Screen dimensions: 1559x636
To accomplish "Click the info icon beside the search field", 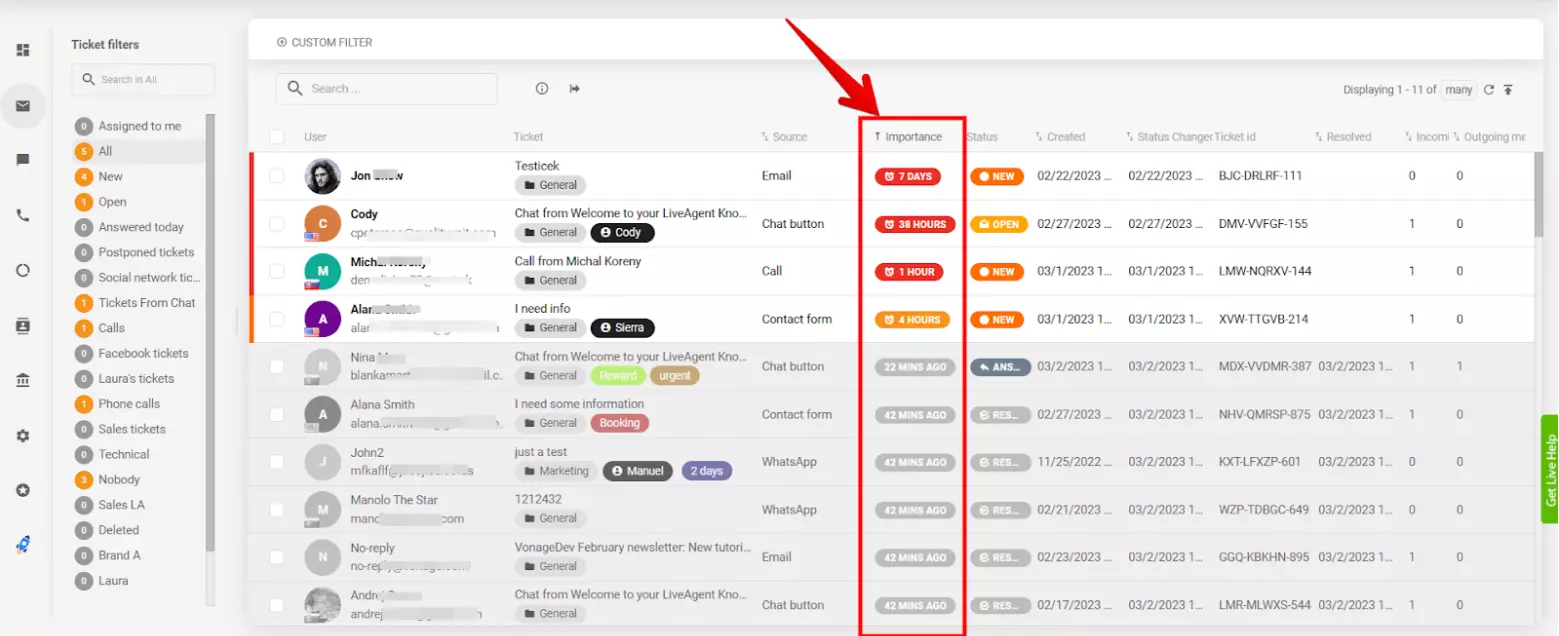I will coord(541,88).
